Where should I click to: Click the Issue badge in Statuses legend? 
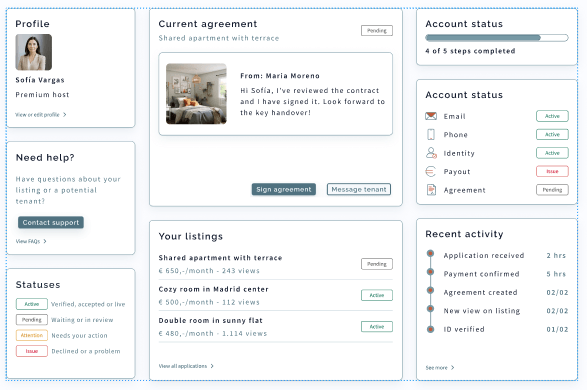[32, 351]
